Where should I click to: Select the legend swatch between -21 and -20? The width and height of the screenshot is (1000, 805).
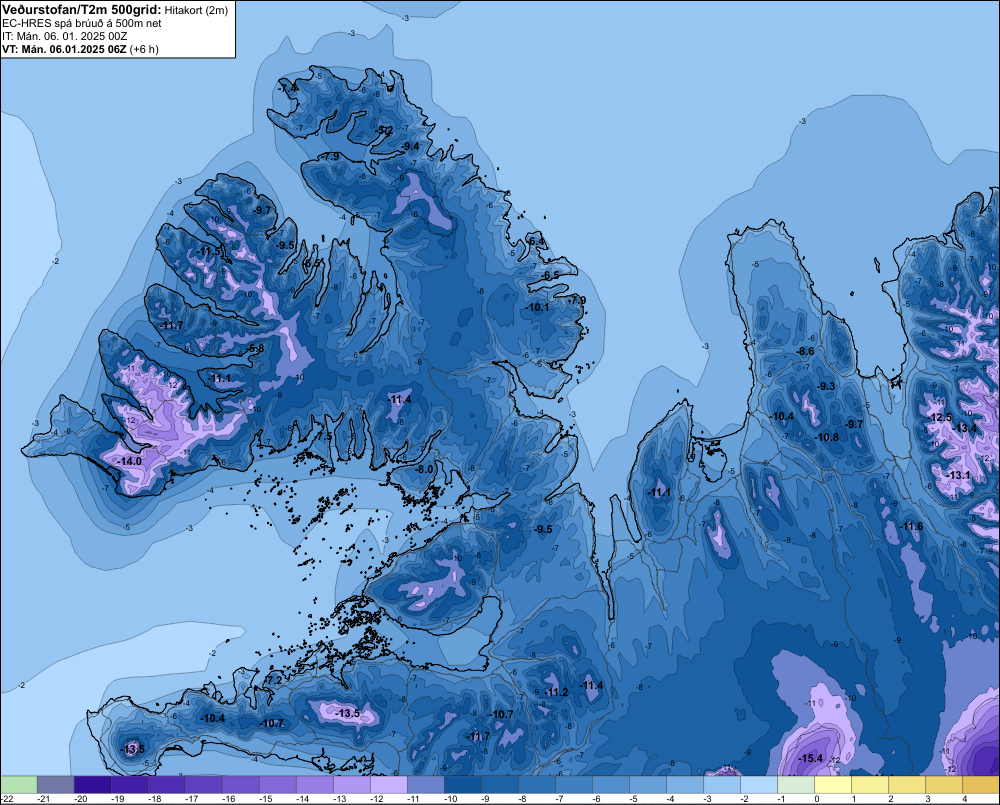[x=55, y=785]
